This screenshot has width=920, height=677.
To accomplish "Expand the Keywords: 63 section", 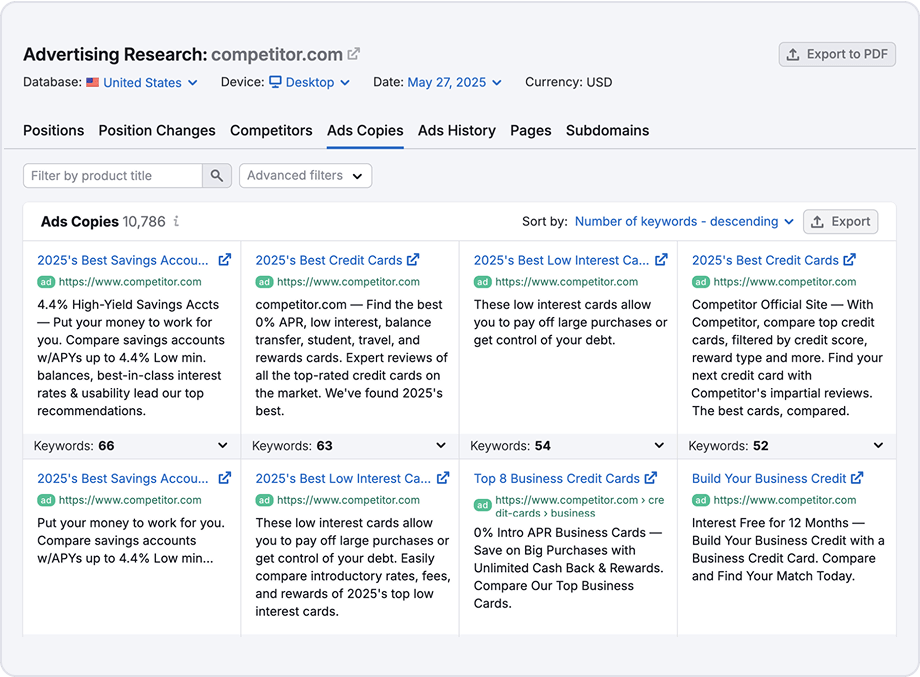I will pyautogui.click(x=441, y=446).
